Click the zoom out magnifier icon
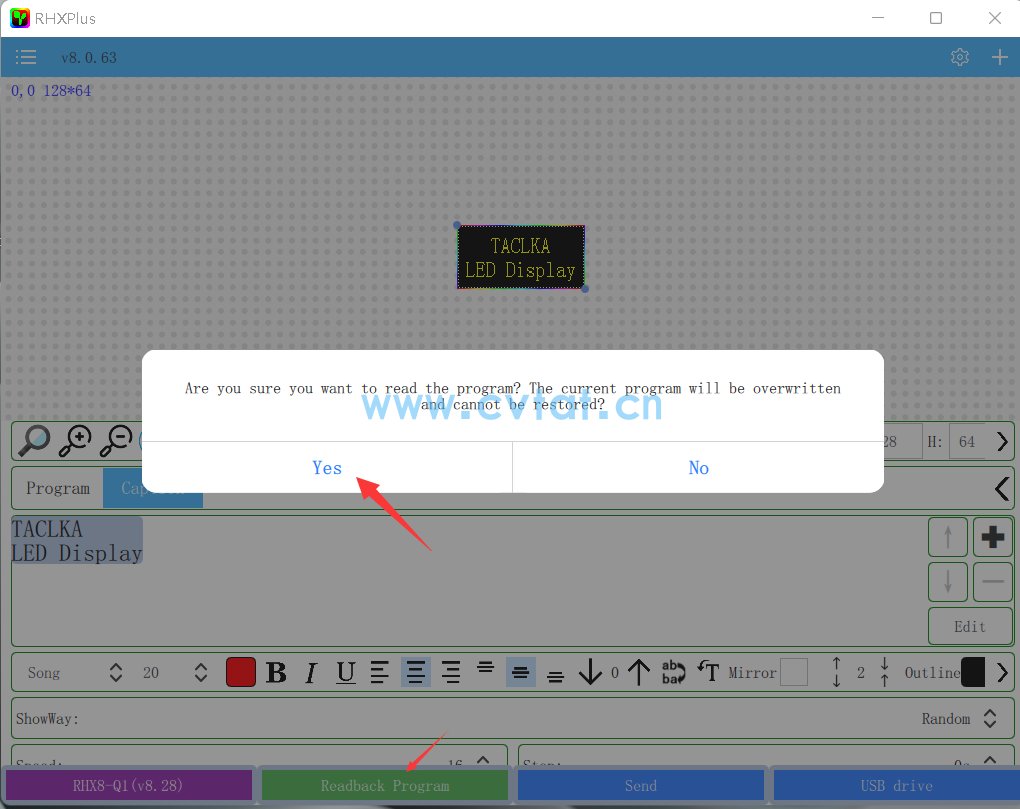Screen dimensions: 1020x809 tap(117, 440)
